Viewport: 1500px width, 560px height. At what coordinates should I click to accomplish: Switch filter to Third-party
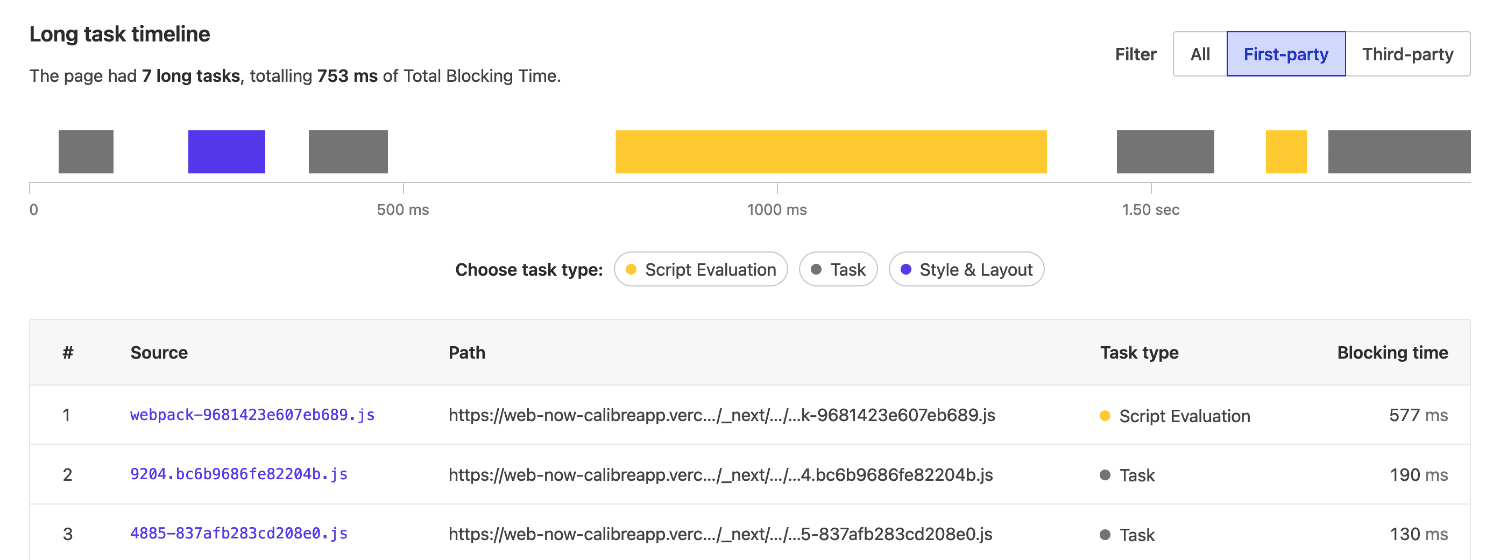(1408, 54)
